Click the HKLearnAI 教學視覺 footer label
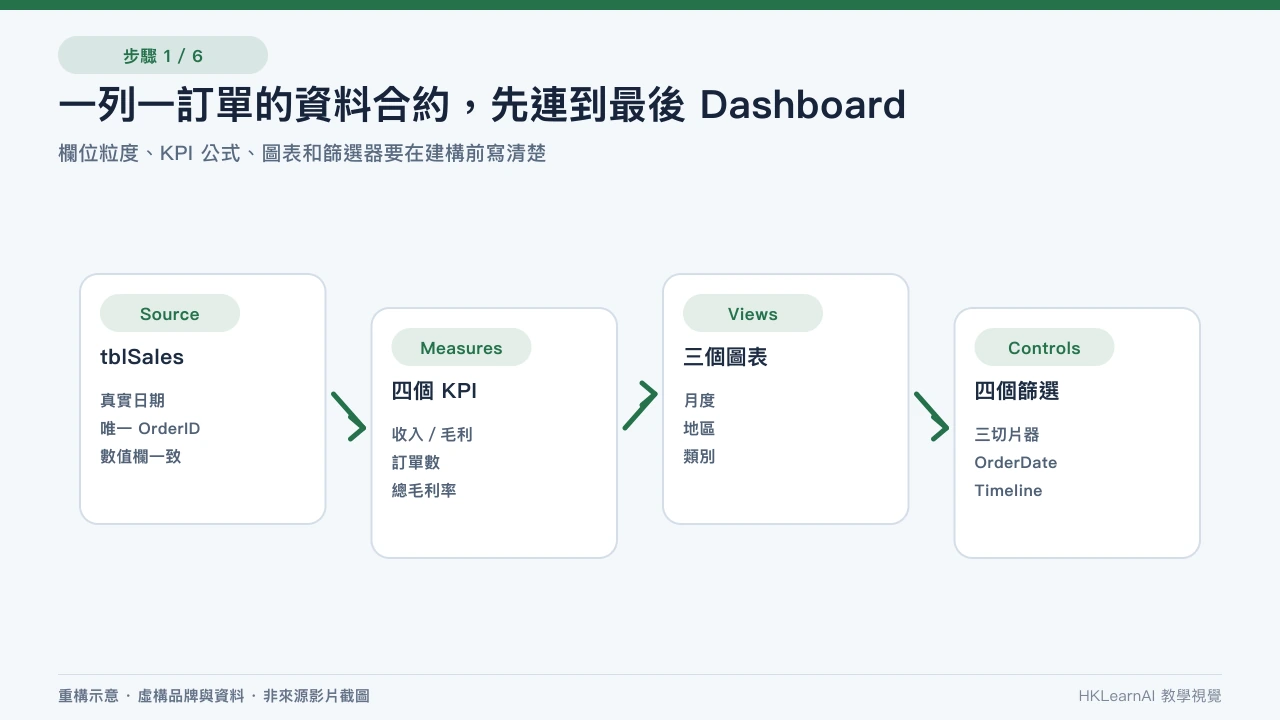This screenshot has height=720, width=1280. 1150,695
